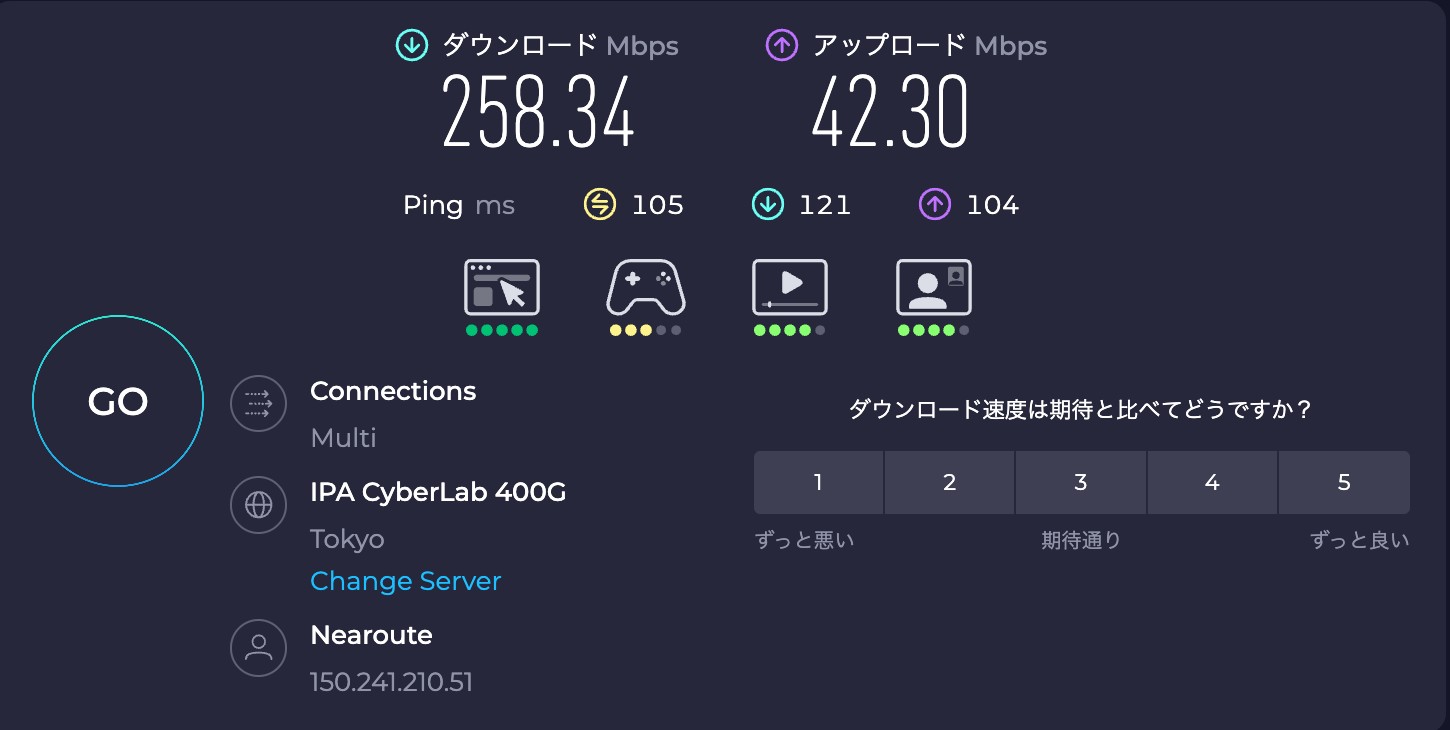Viewport: 1450px width, 730px height.
Task: Click the purple upload ping icon
Action: [x=934, y=205]
